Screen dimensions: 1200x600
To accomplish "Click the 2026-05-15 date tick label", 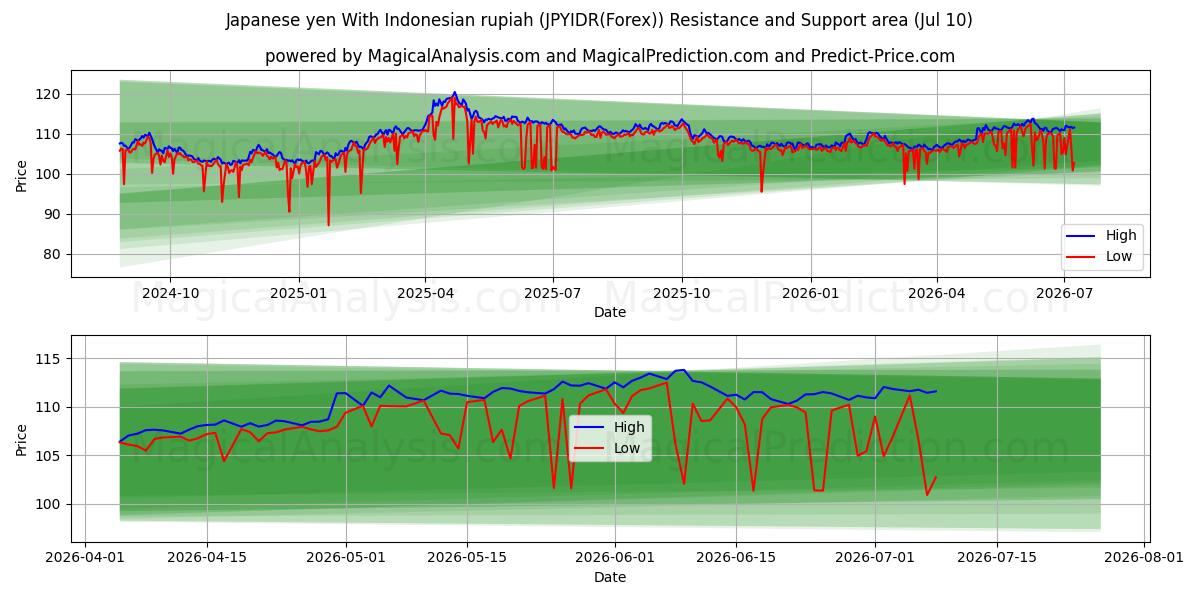I will point(469,558).
